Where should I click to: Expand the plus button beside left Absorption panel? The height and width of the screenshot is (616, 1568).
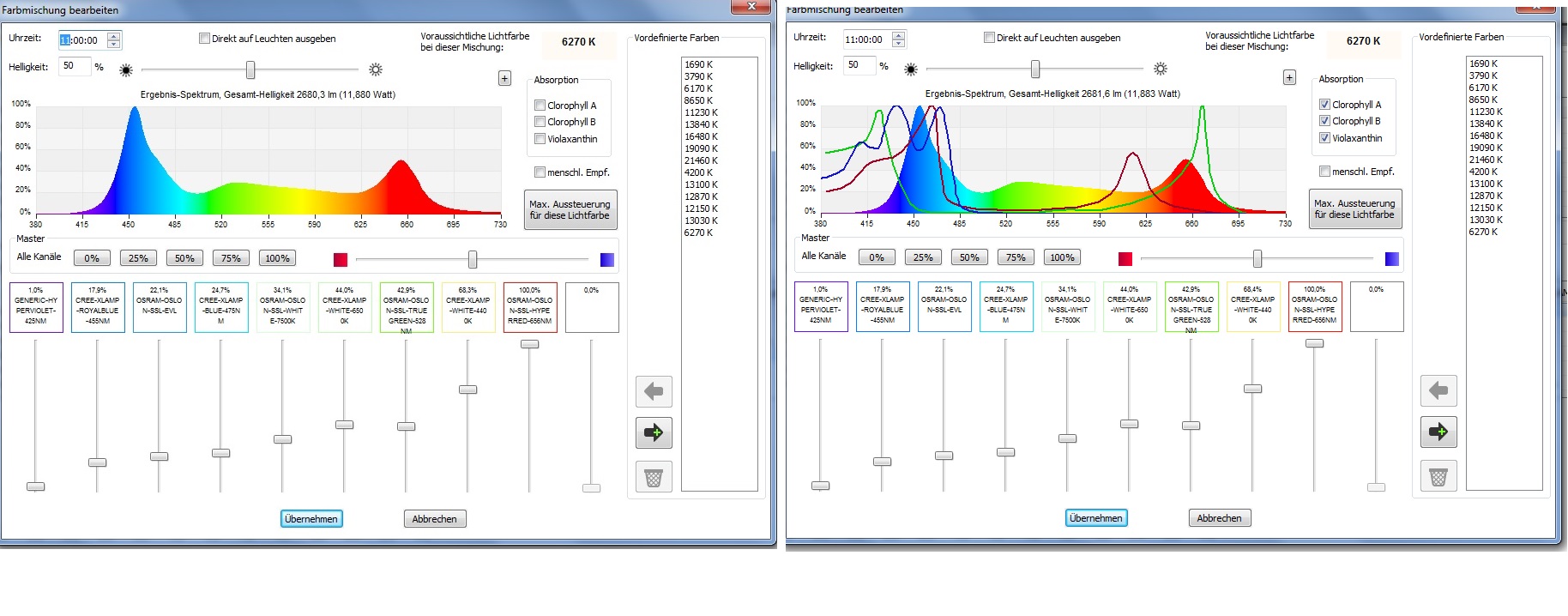(x=504, y=79)
